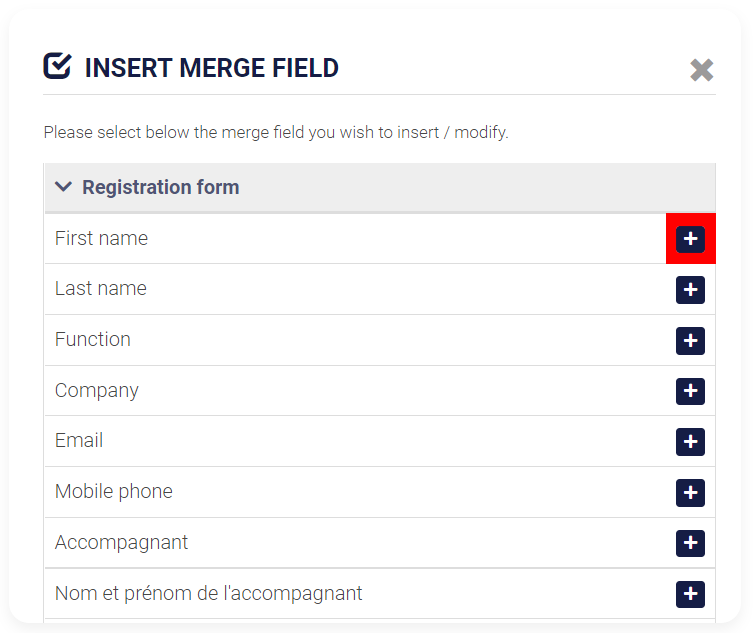Select the First name row label
Viewport: 753px width, 633px height.
[x=101, y=238]
